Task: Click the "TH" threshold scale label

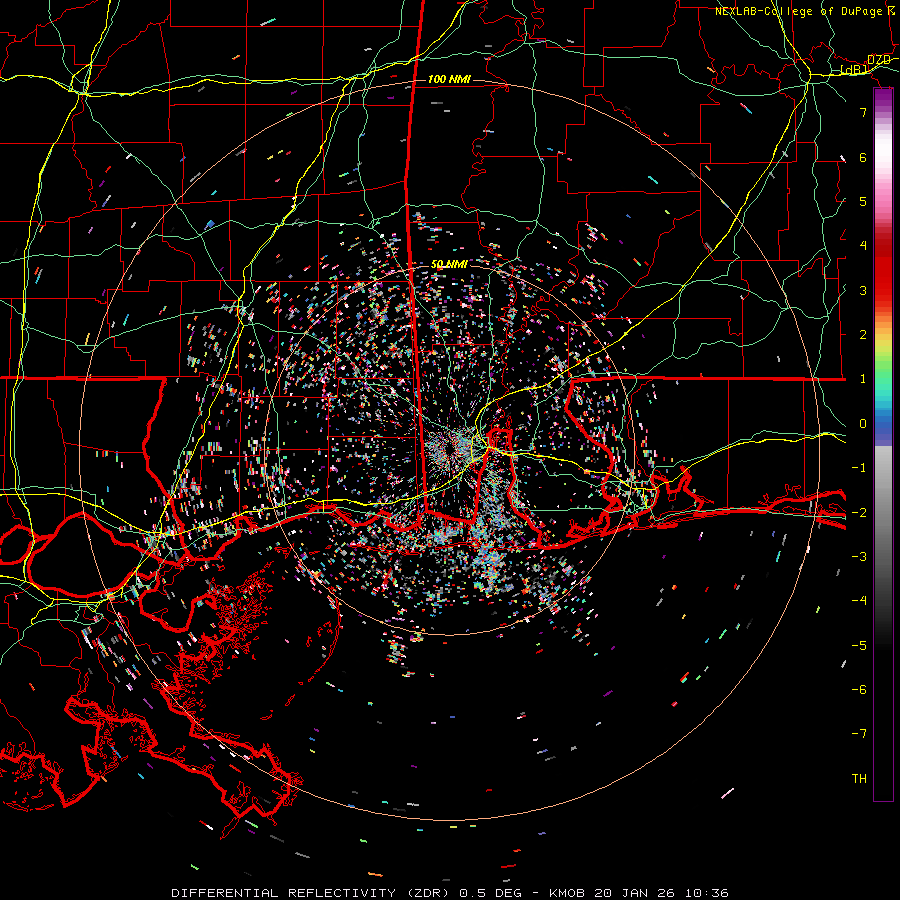Action: coord(859,779)
